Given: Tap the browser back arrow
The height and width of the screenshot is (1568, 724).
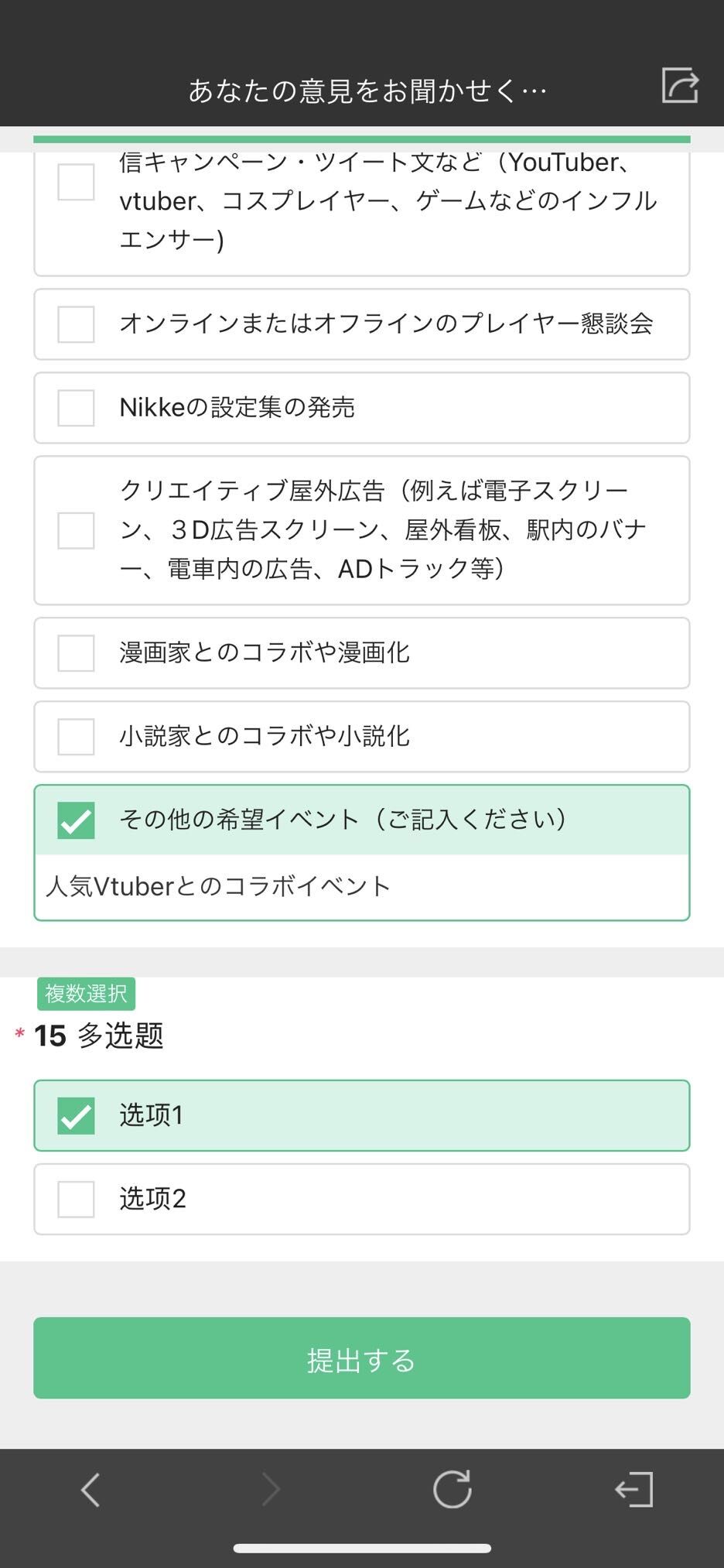Looking at the screenshot, I should pos(90,1490).
